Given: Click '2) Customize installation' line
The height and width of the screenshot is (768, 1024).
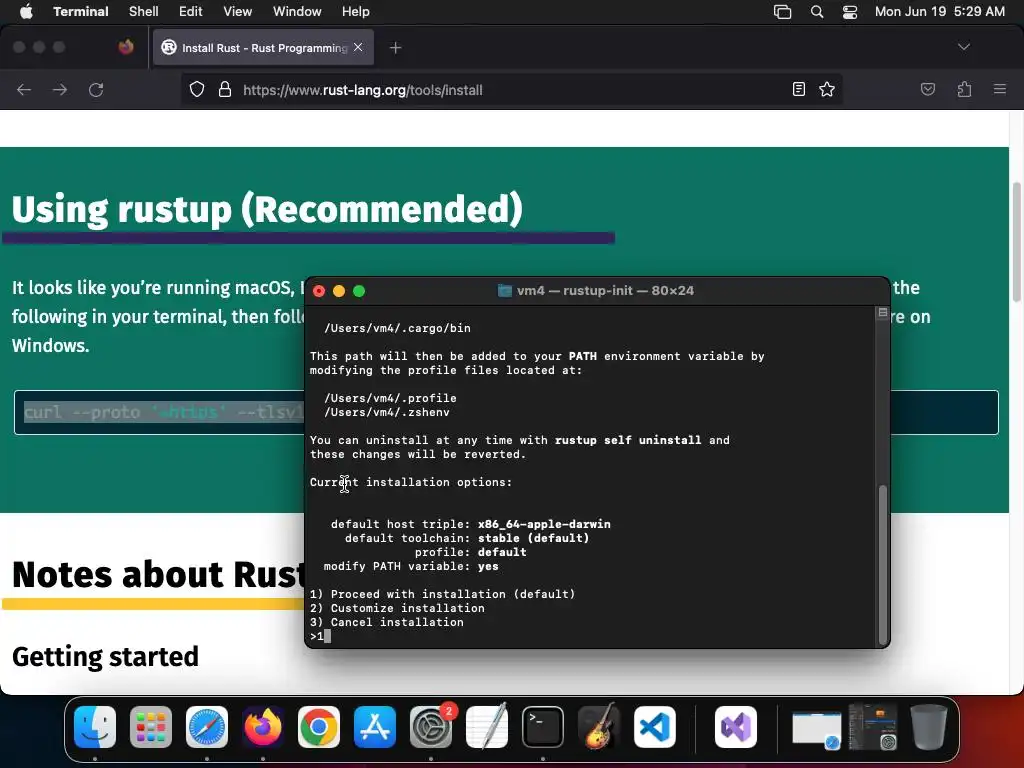Looking at the screenshot, I should coord(397,608).
